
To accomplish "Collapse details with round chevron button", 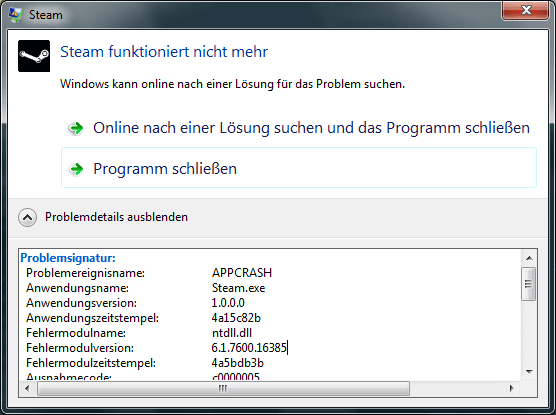I will coord(27,217).
